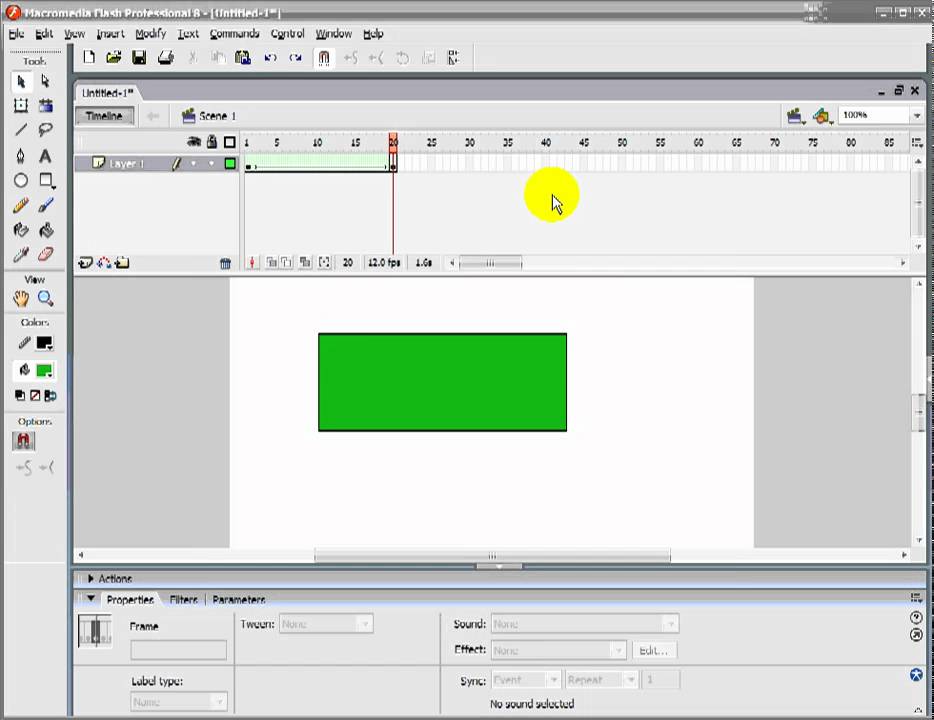The image size is (934, 720).
Task: Click the Timeline toggle button
Action: [x=104, y=116]
